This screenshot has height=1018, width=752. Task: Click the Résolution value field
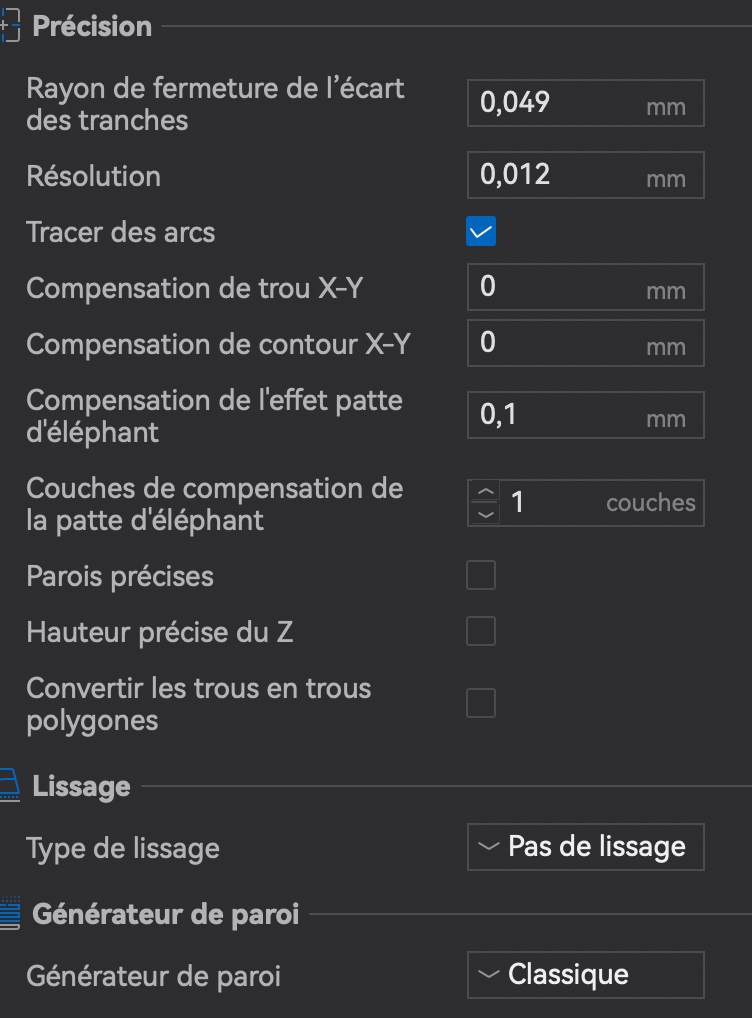click(x=586, y=175)
